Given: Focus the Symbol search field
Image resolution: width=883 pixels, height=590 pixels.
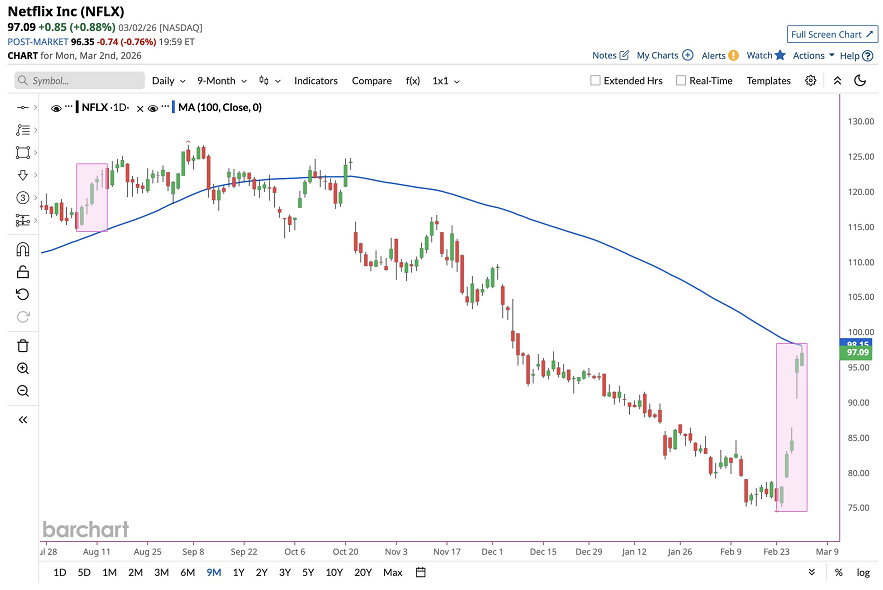Looking at the screenshot, I should pyautogui.click(x=79, y=81).
